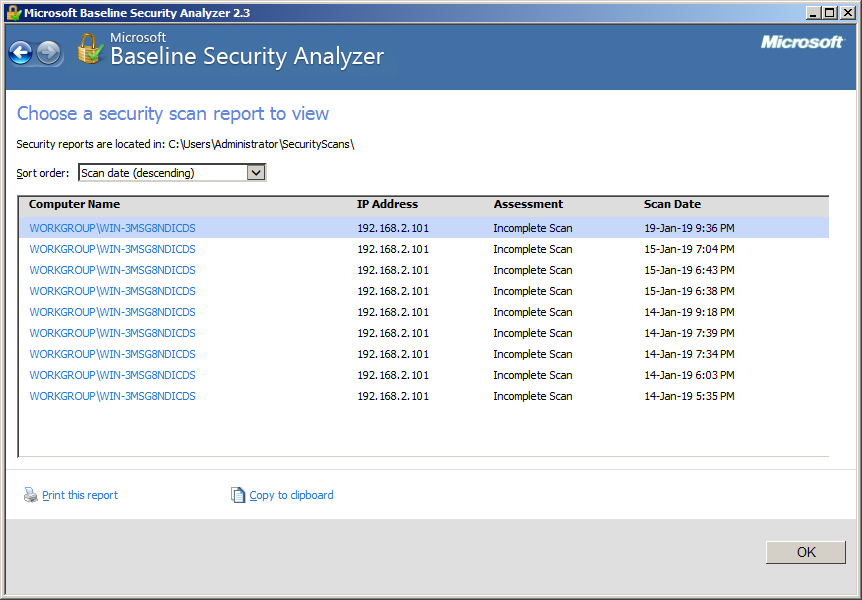Select the 19-Jan-19 9:36 PM scan date cell
Image resolution: width=862 pixels, height=600 pixels.
tap(689, 228)
